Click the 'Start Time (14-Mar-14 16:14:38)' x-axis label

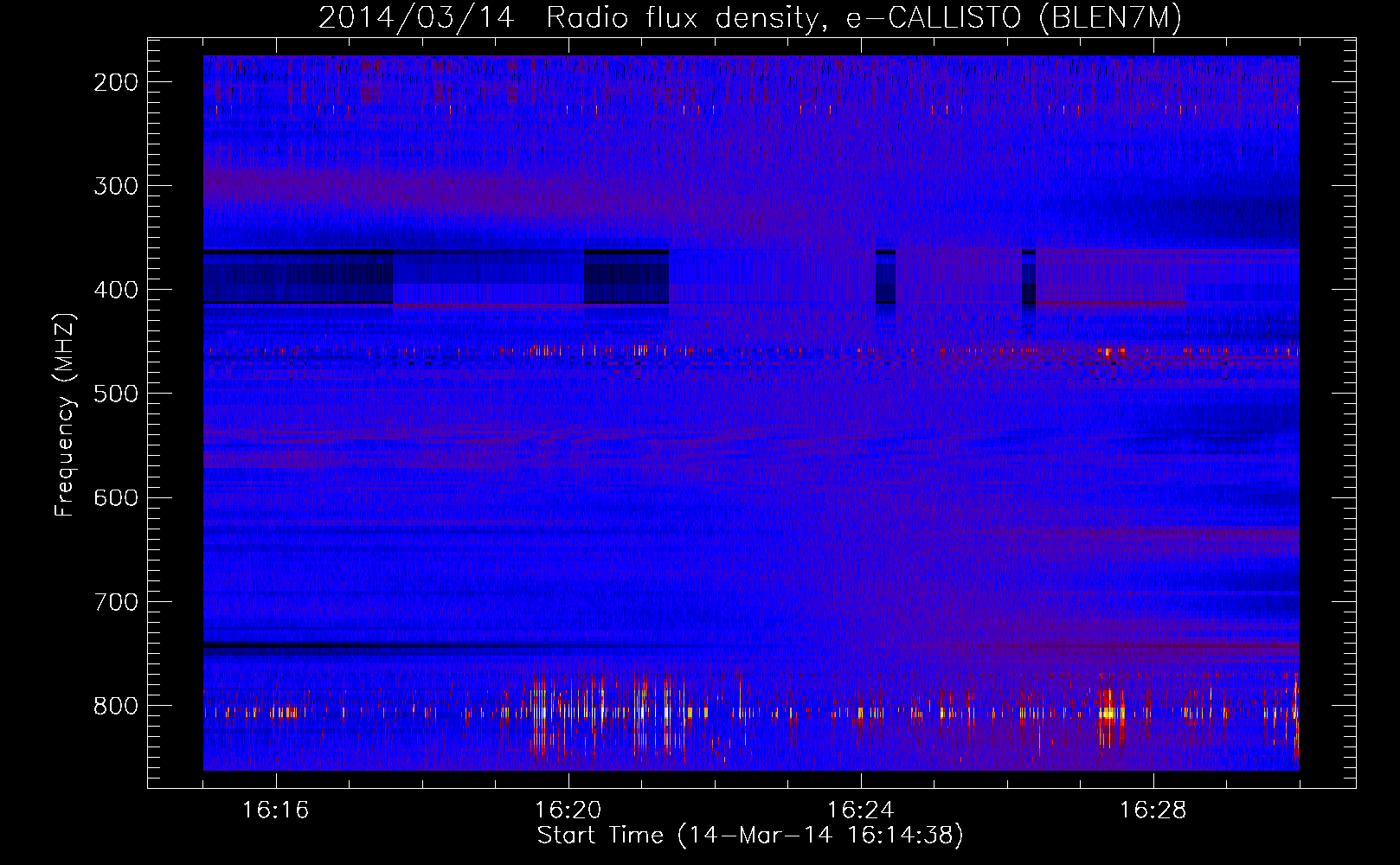coord(750,836)
